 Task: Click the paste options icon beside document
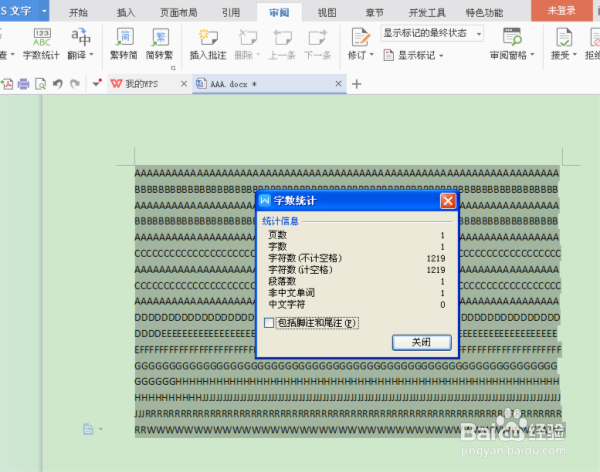[x=88, y=429]
